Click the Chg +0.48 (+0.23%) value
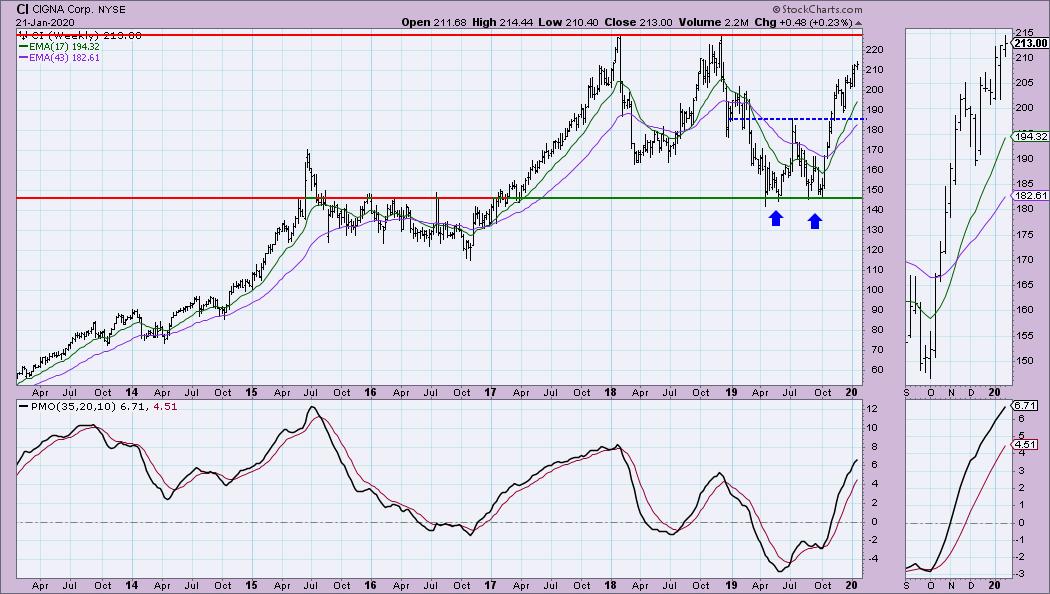This screenshot has height=594, width=1050. 804,22
